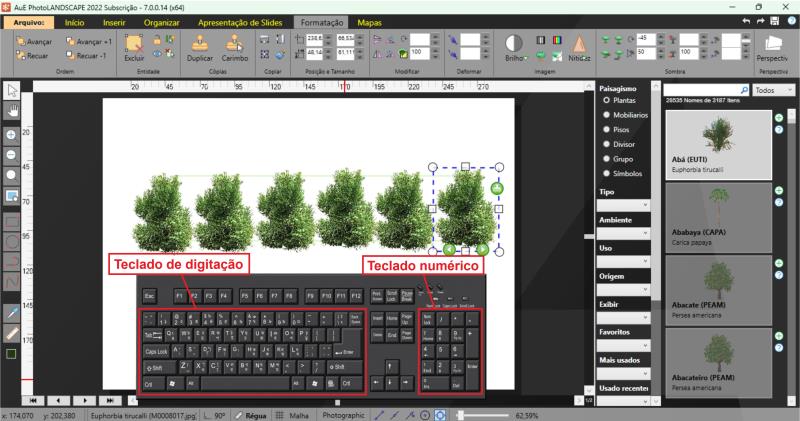The image size is (800, 421).
Task: Click the green rotate handle on selected plant
Action: click(497, 188)
